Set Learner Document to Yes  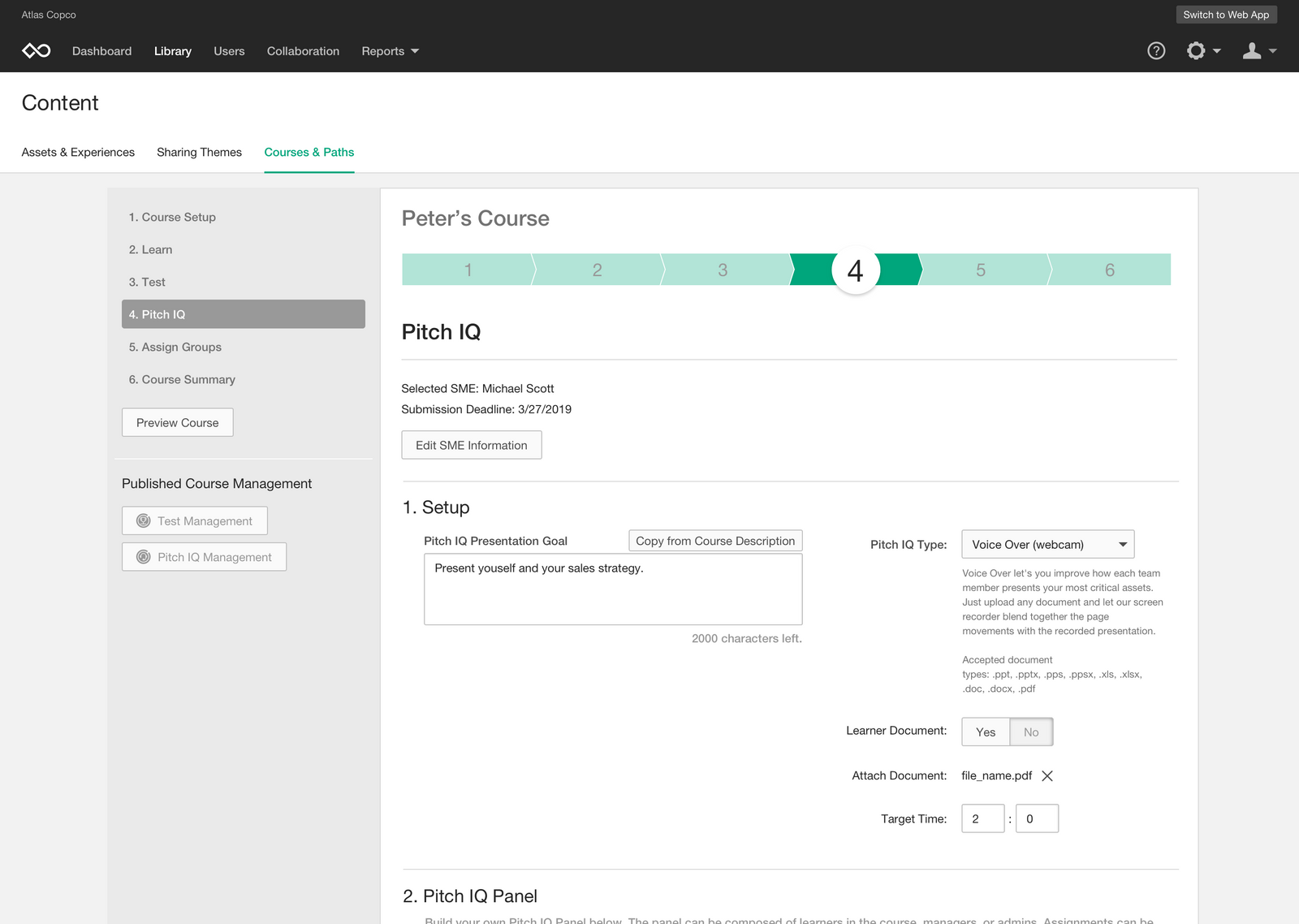(x=986, y=732)
